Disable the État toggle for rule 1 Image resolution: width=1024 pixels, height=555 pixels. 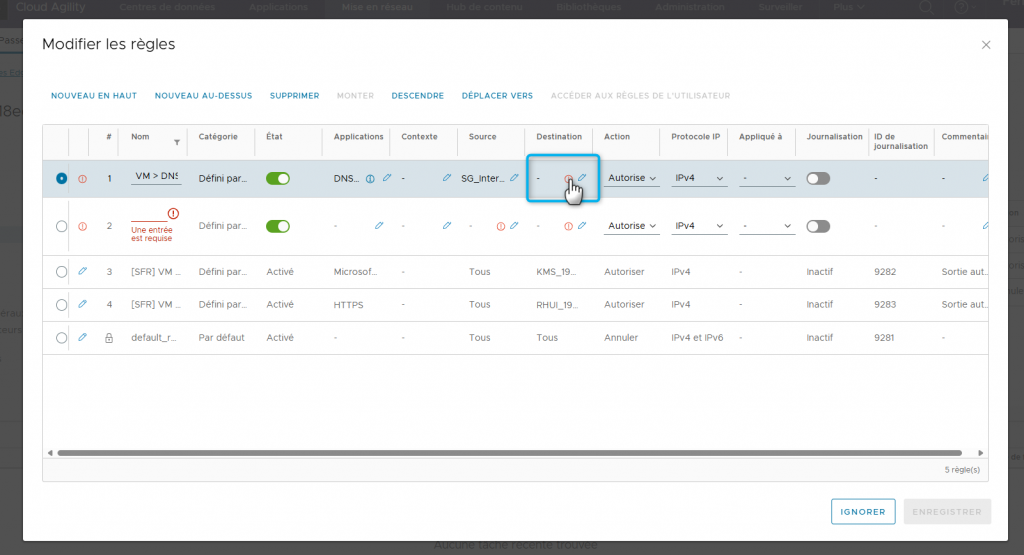tap(277, 178)
